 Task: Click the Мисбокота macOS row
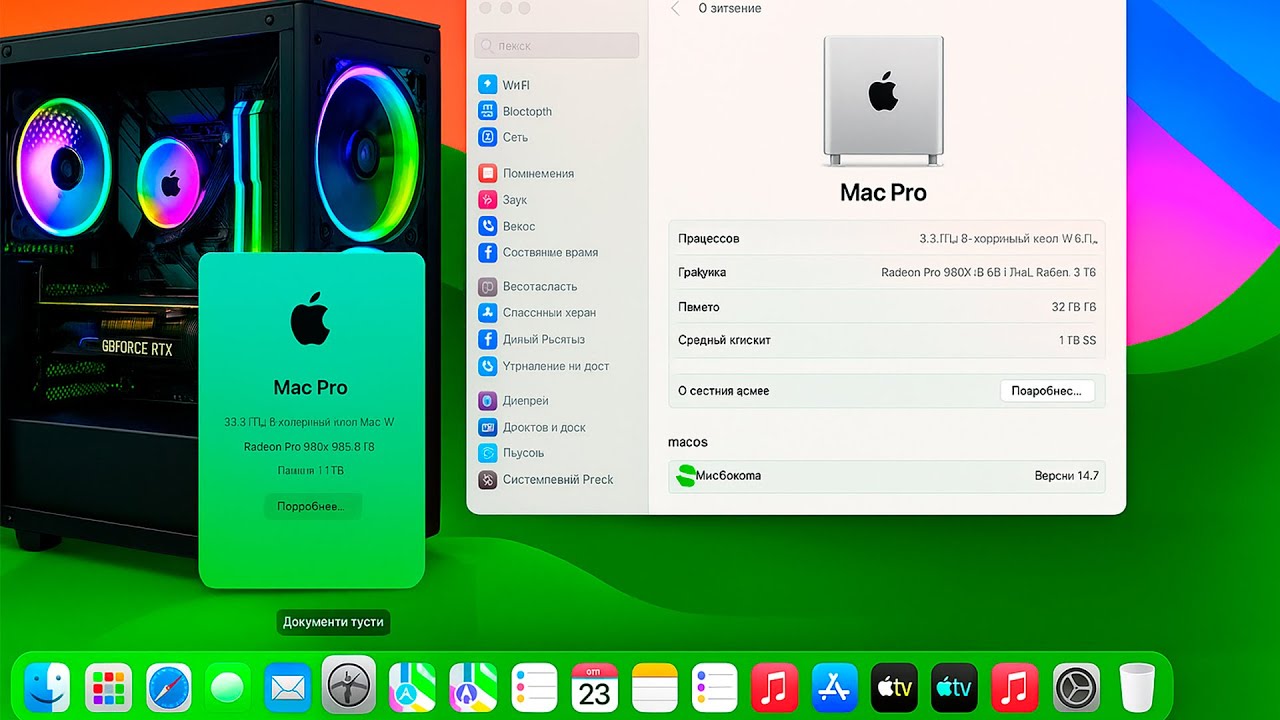(x=886, y=476)
